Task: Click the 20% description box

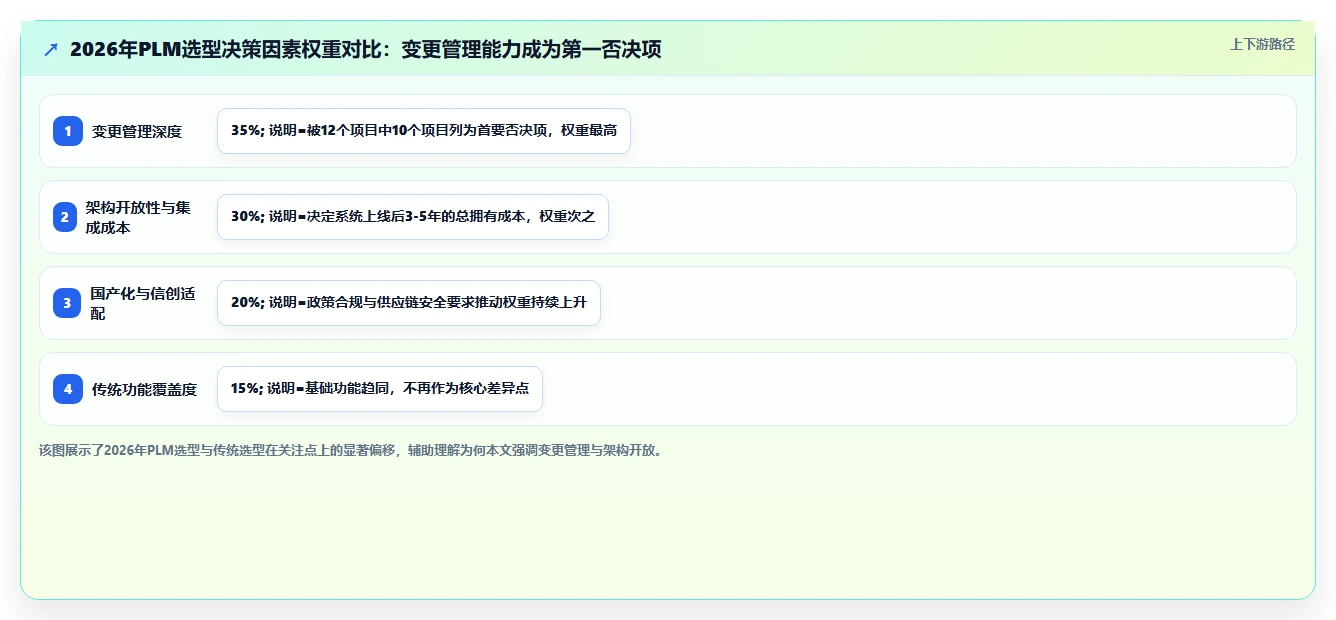Action: [x=409, y=303]
